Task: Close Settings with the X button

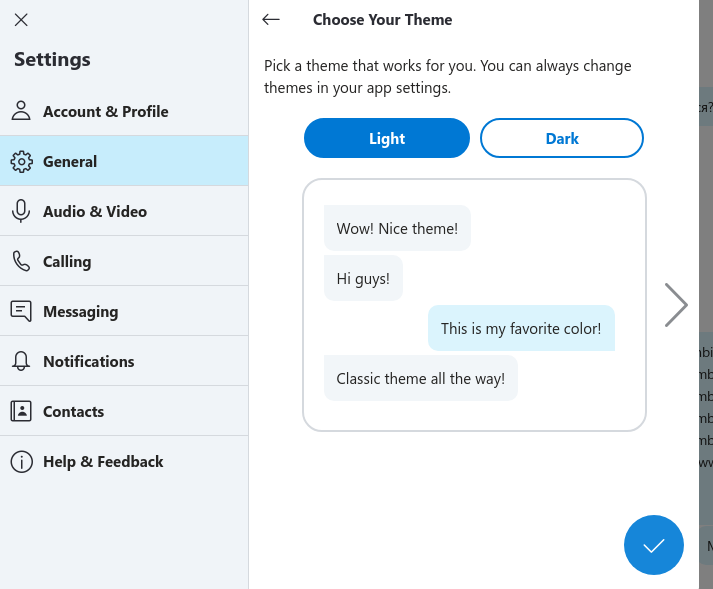Action: point(21,19)
